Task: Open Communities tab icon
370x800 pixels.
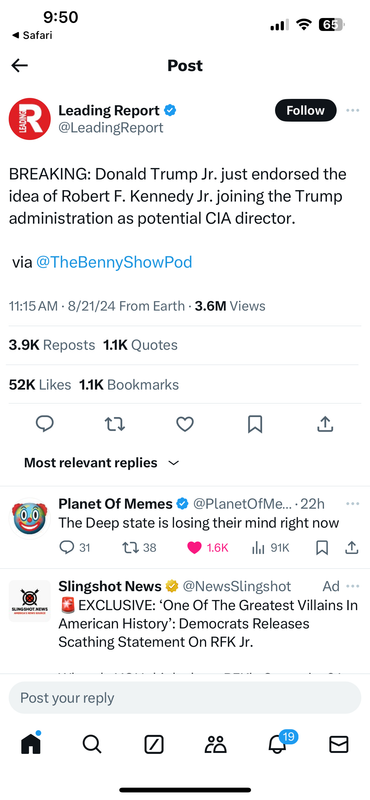Action: (x=215, y=745)
